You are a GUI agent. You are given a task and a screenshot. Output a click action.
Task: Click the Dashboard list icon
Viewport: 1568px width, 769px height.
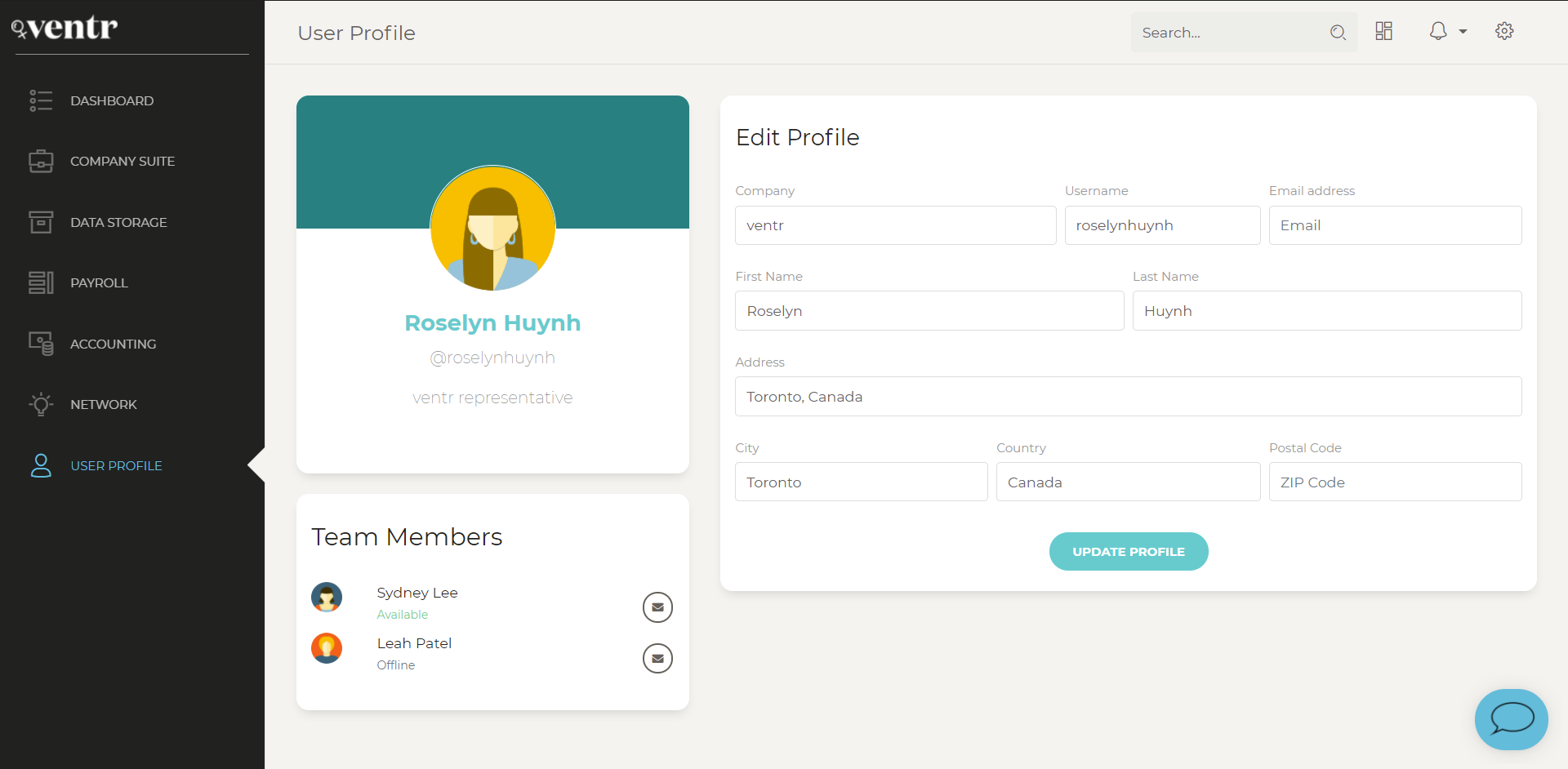(41, 100)
